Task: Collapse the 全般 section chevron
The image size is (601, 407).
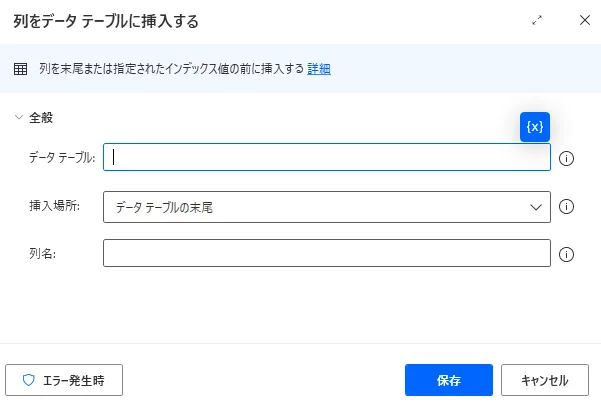Action: click(x=19, y=117)
